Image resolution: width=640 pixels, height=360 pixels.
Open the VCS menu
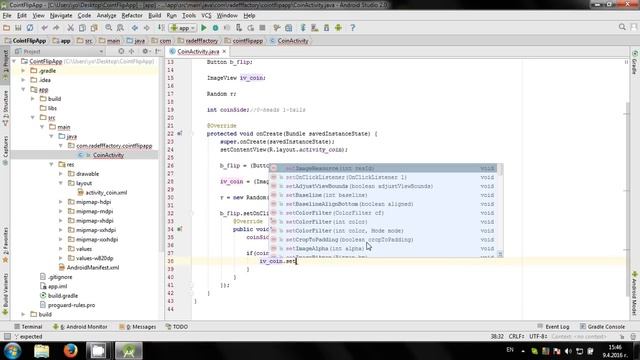[x=206, y=16]
